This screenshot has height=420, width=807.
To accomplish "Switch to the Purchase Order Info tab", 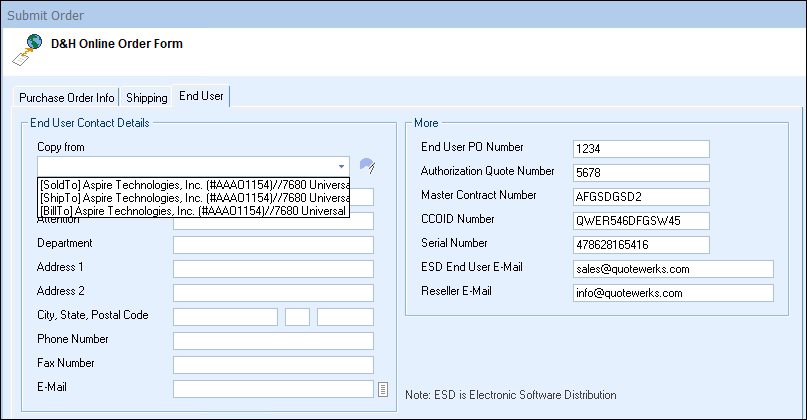I will 67,97.
